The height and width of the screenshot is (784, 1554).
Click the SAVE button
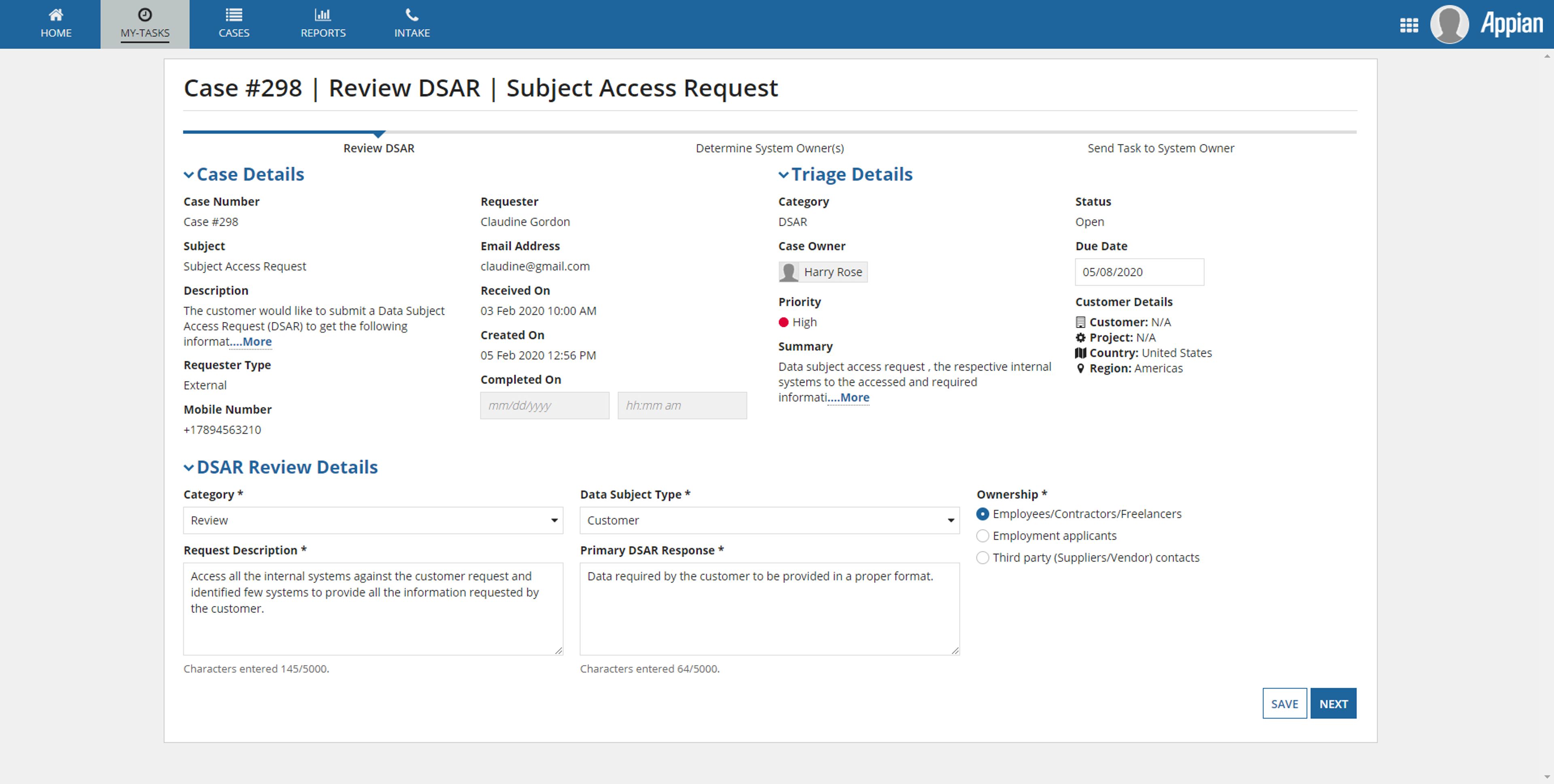[x=1284, y=703]
